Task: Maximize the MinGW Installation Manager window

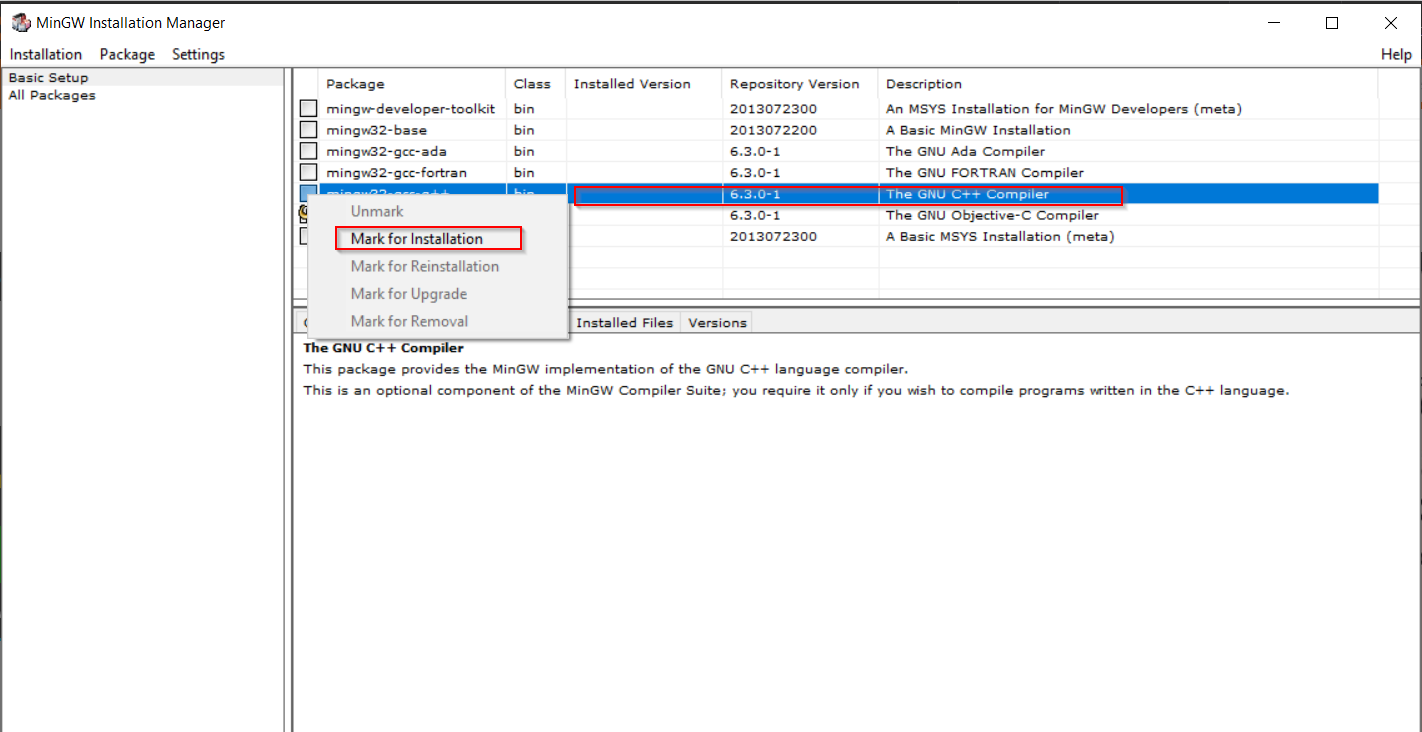Action: [1332, 23]
